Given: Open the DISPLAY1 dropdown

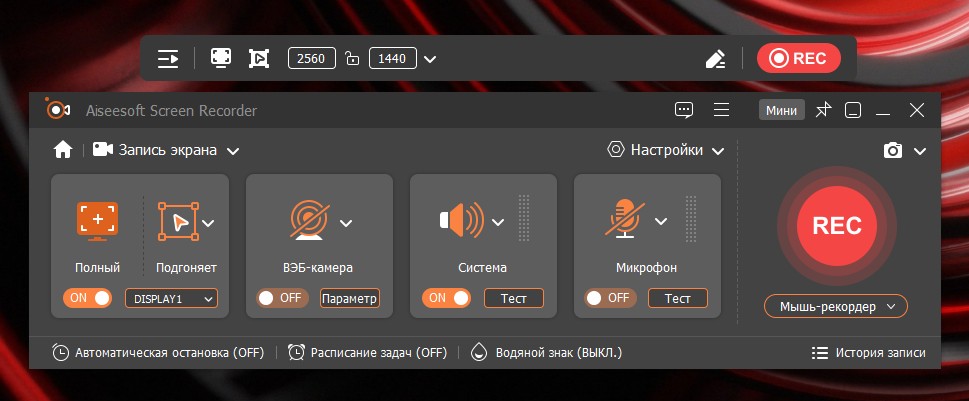Looking at the screenshot, I should pos(171,298).
